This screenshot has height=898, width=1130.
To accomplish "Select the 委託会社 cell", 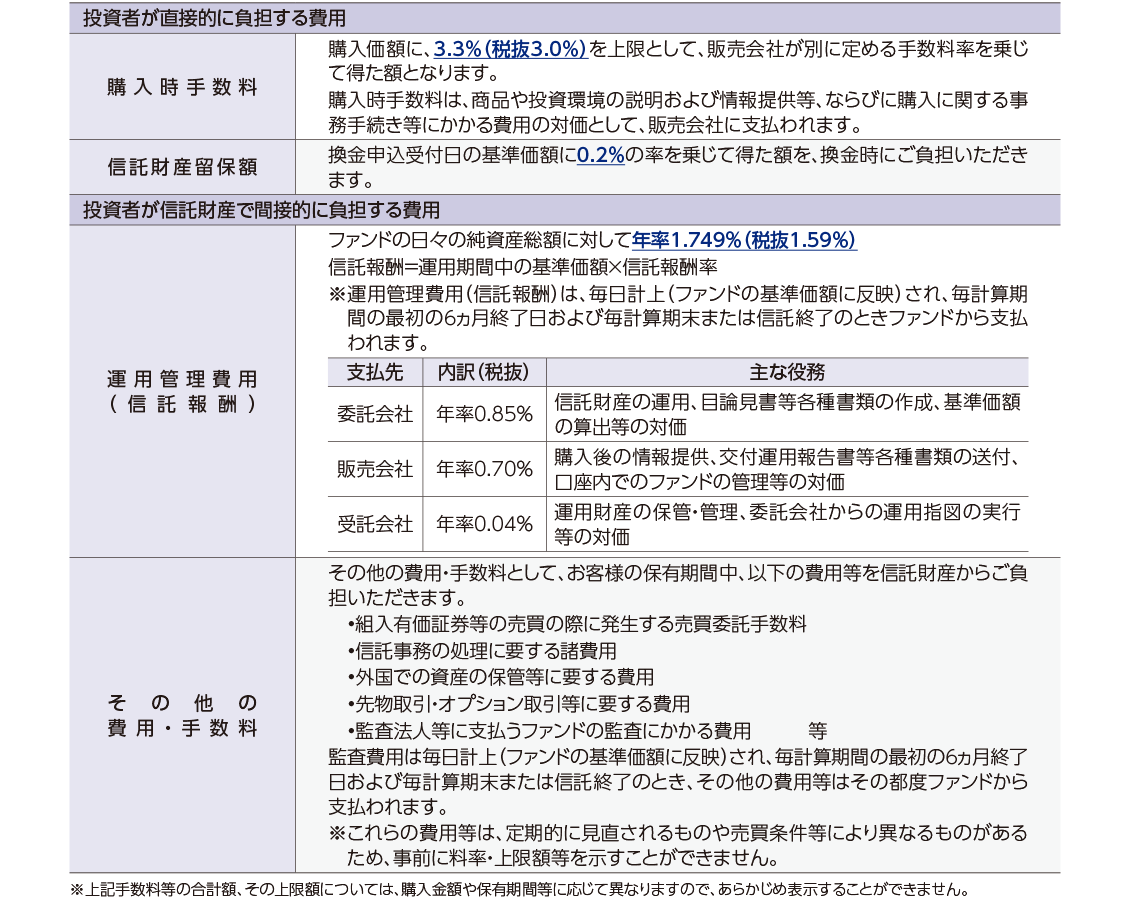I will pos(375,414).
